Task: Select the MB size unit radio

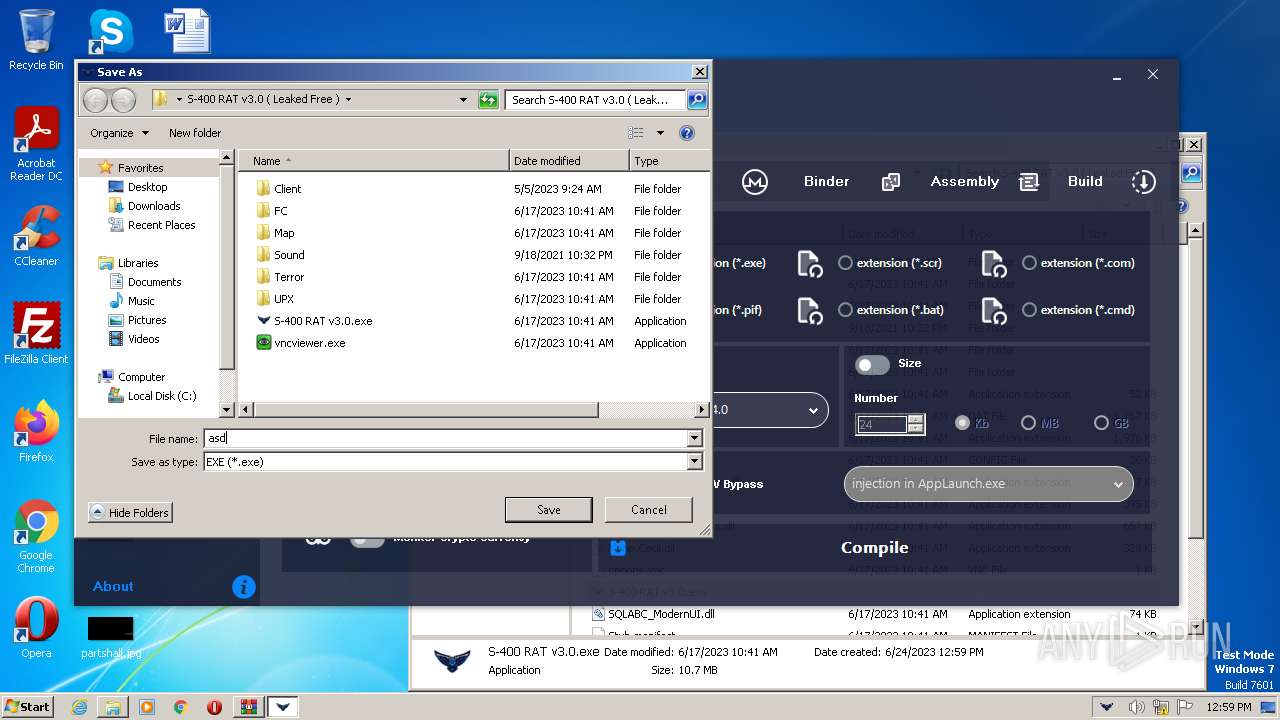Action: tap(1028, 423)
